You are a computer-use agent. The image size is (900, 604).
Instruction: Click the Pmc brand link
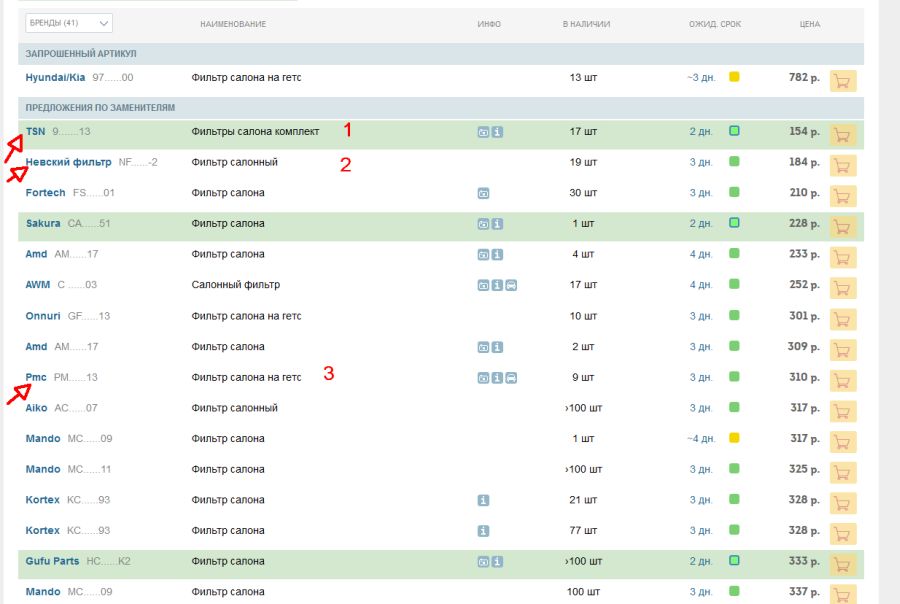36,377
